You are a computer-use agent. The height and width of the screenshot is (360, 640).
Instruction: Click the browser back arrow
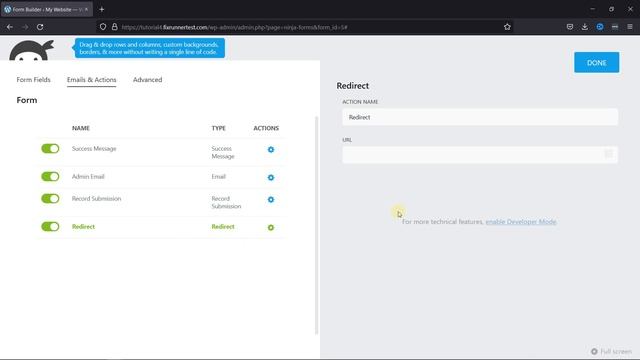coord(10,27)
